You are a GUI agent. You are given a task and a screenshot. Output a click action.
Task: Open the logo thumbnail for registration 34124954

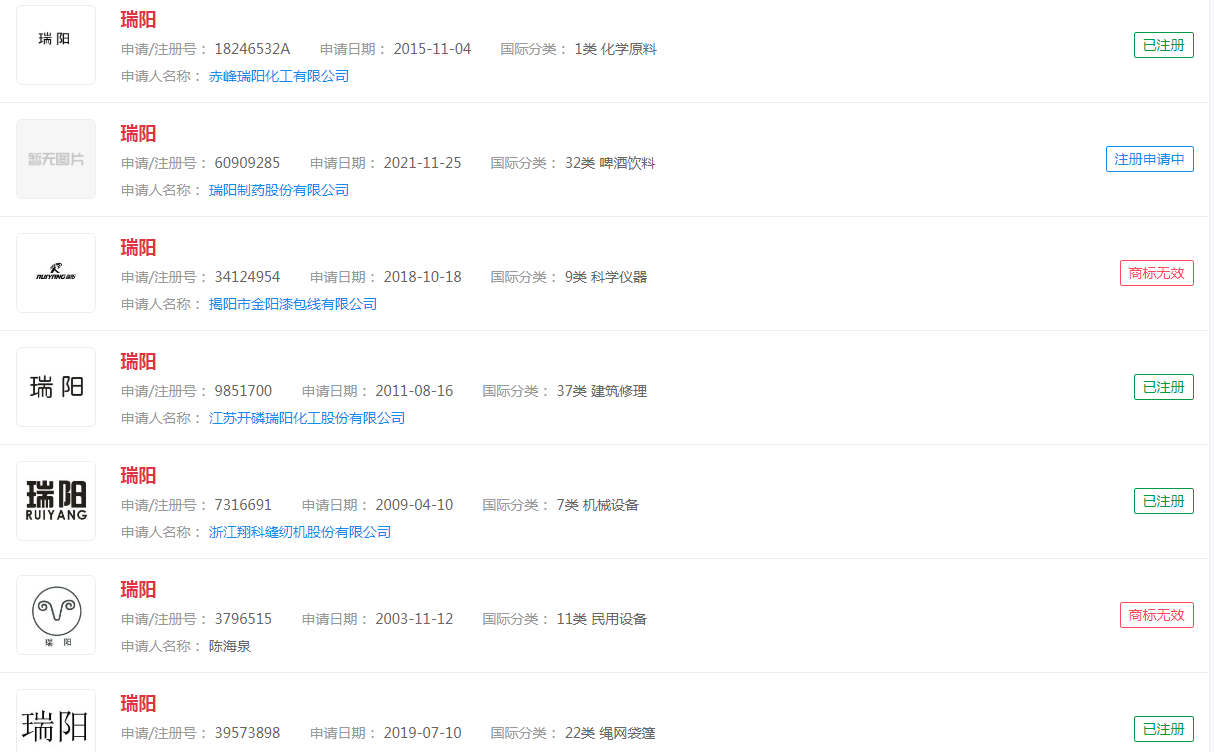[56, 273]
